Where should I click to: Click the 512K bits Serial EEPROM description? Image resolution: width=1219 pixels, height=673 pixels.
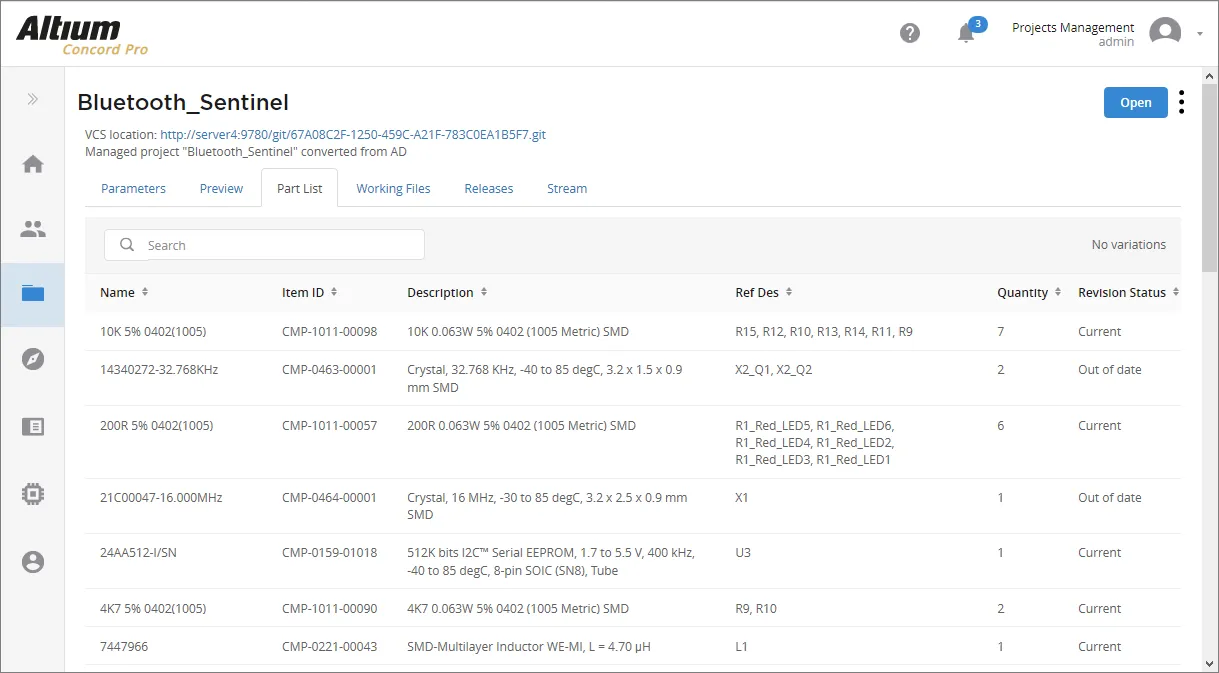(551, 561)
